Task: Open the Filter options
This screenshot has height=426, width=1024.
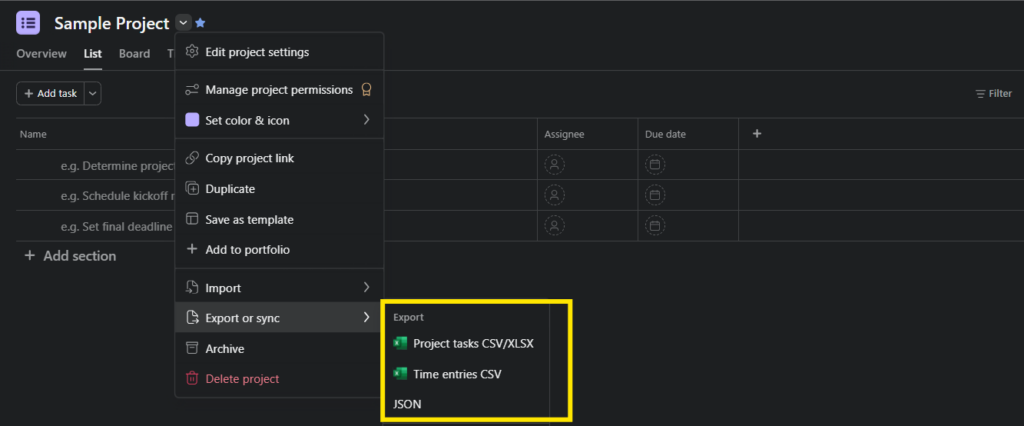Action: pyautogui.click(x=993, y=93)
